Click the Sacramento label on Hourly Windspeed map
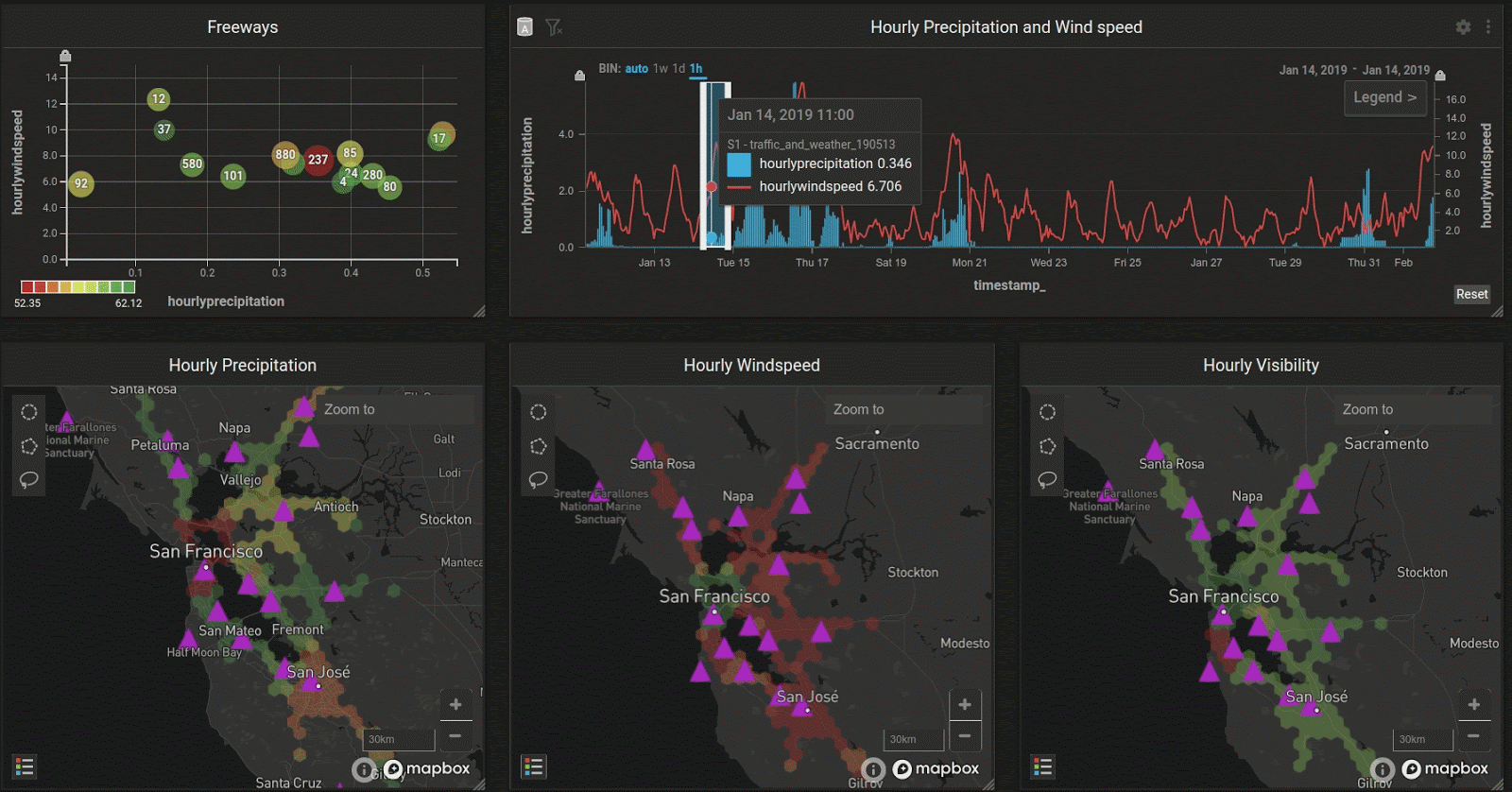Viewport: 1512px width, 792px height. [877, 443]
